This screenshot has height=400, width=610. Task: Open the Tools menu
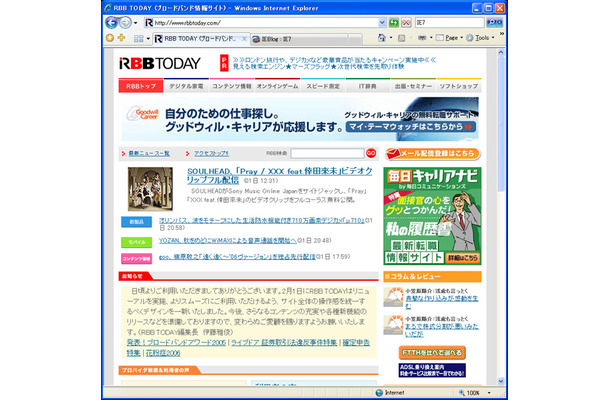480,38
